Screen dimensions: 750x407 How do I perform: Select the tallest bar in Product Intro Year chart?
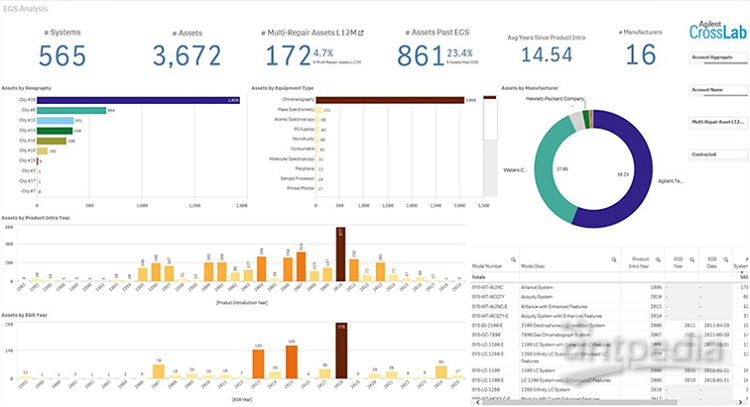[x=340, y=255]
